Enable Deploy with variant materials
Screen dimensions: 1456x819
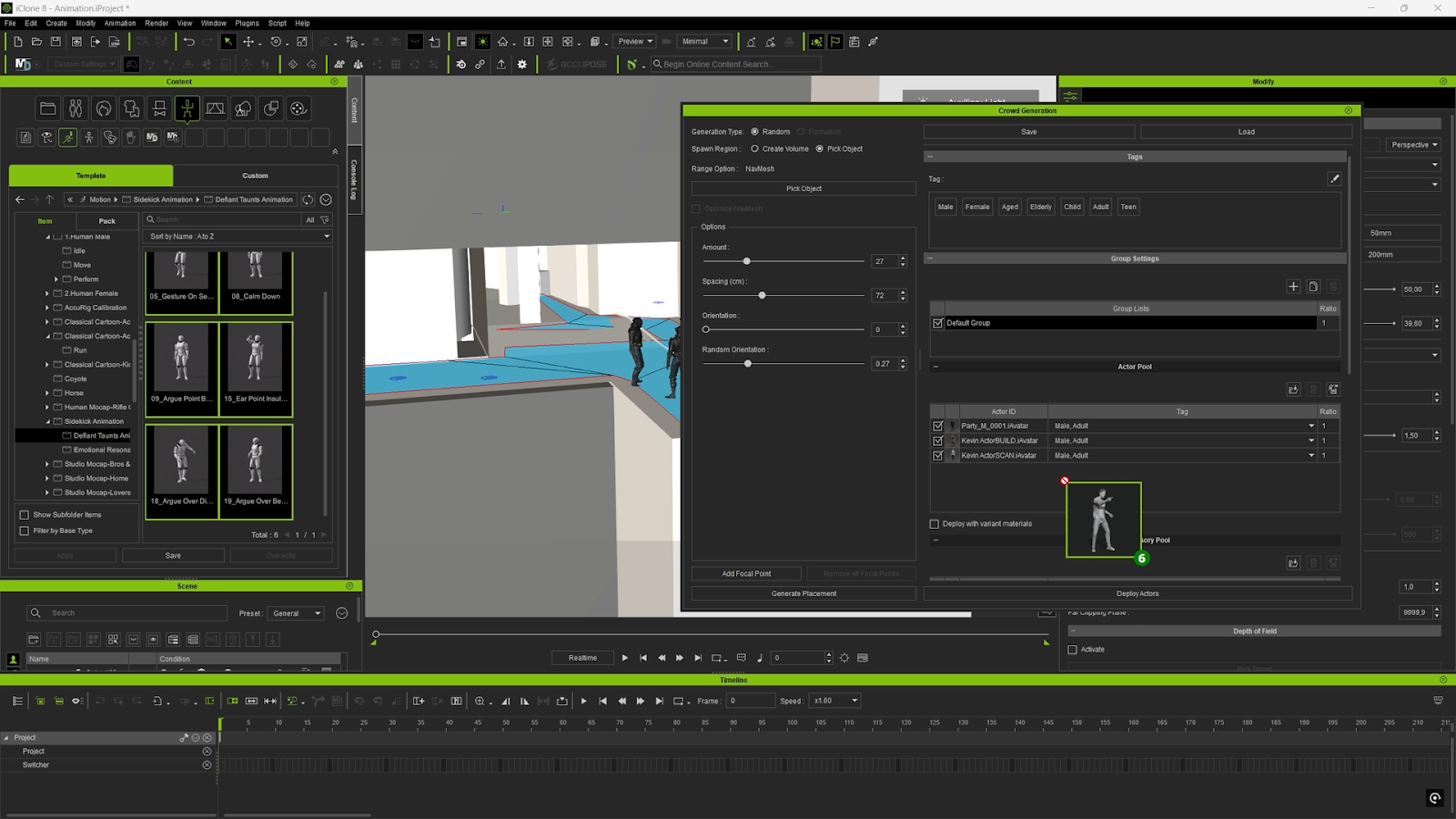click(x=934, y=524)
